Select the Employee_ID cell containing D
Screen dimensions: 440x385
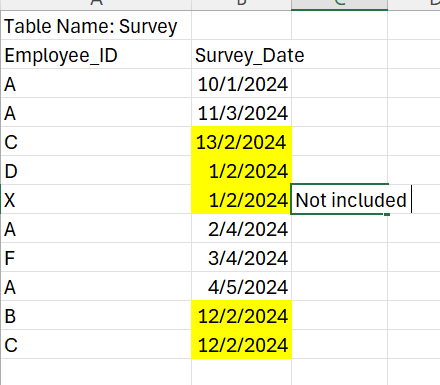pyautogui.click(x=96, y=170)
